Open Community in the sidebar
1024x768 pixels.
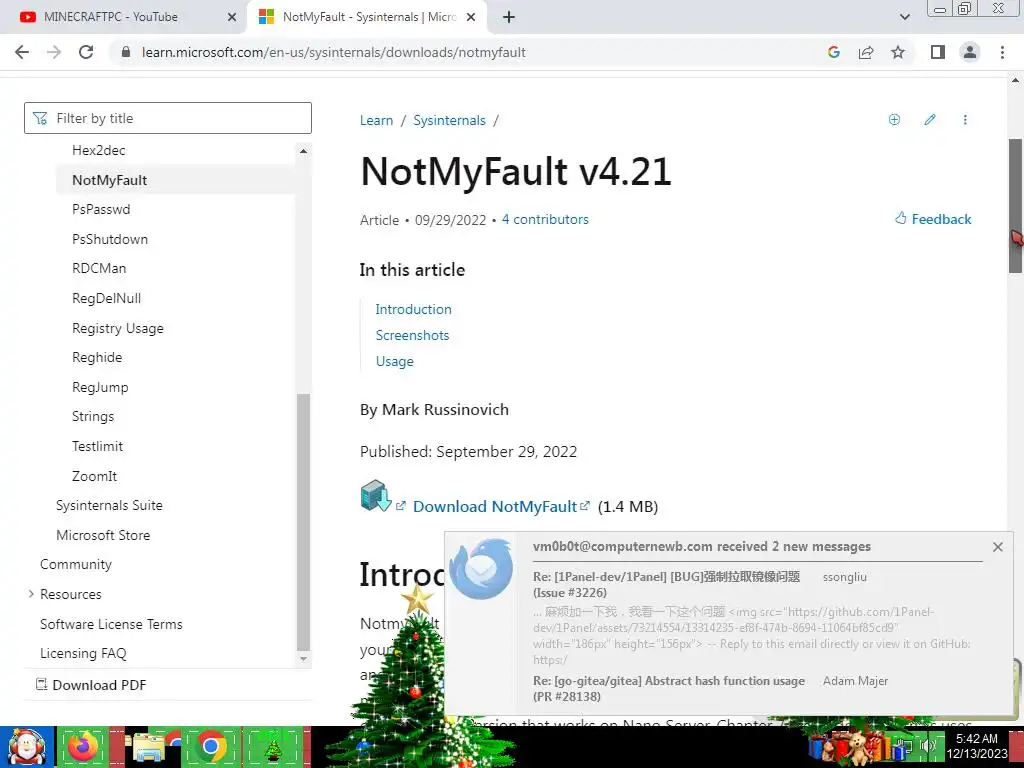(x=76, y=564)
